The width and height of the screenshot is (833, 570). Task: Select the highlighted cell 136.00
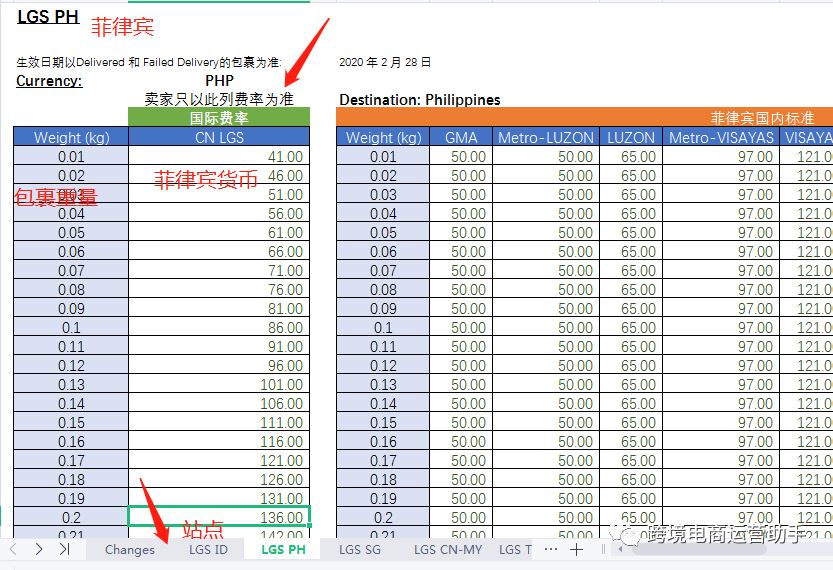pos(219,517)
